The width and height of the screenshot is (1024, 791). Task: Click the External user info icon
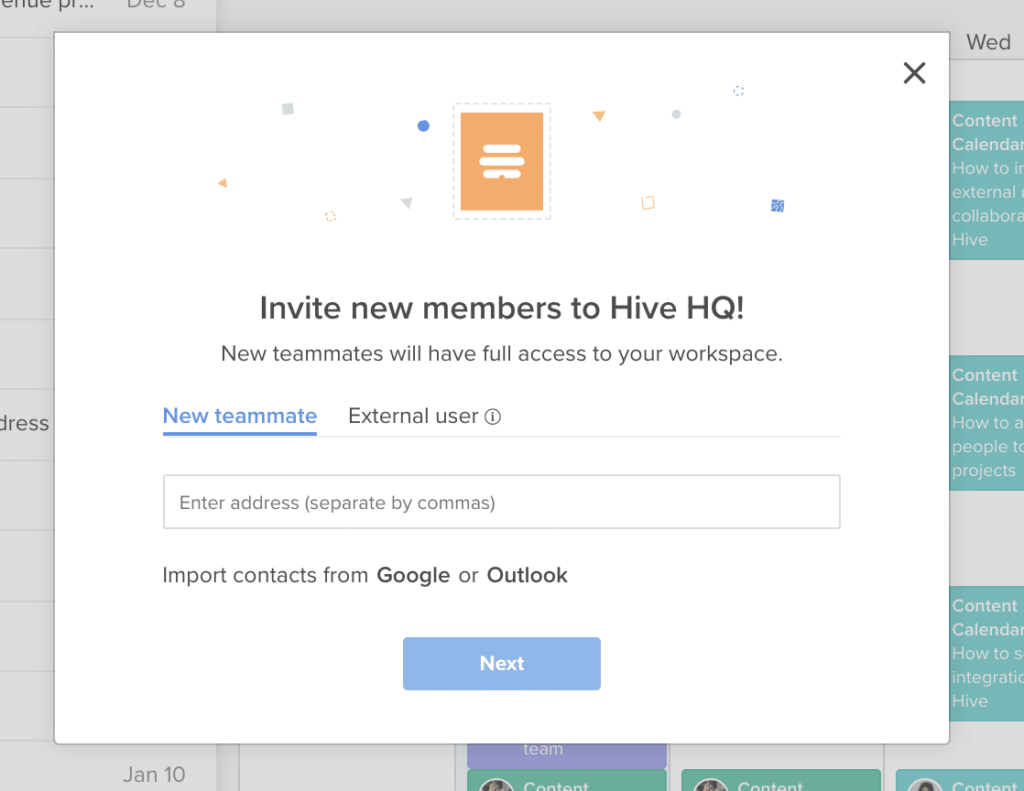tap(492, 416)
